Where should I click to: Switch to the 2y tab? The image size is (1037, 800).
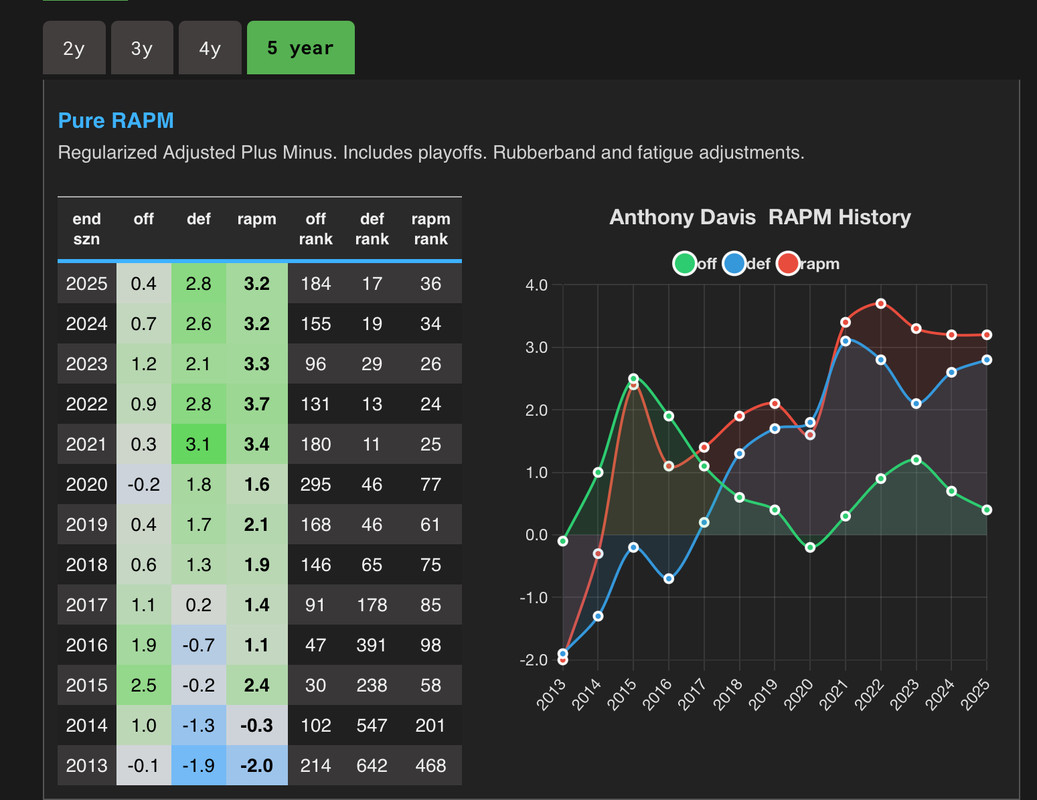point(74,48)
